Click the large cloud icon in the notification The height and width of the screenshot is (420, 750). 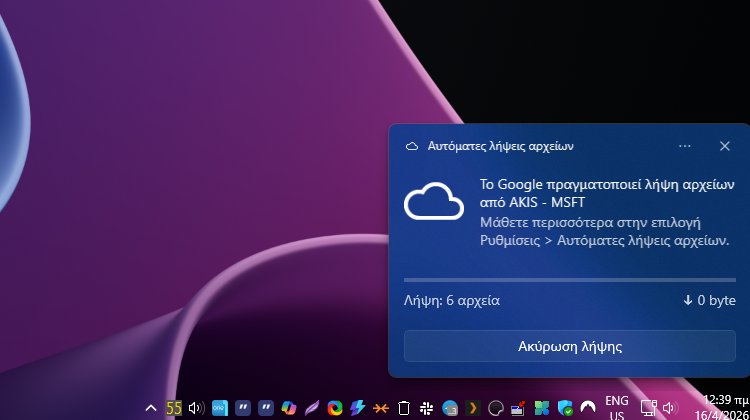point(433,204)
